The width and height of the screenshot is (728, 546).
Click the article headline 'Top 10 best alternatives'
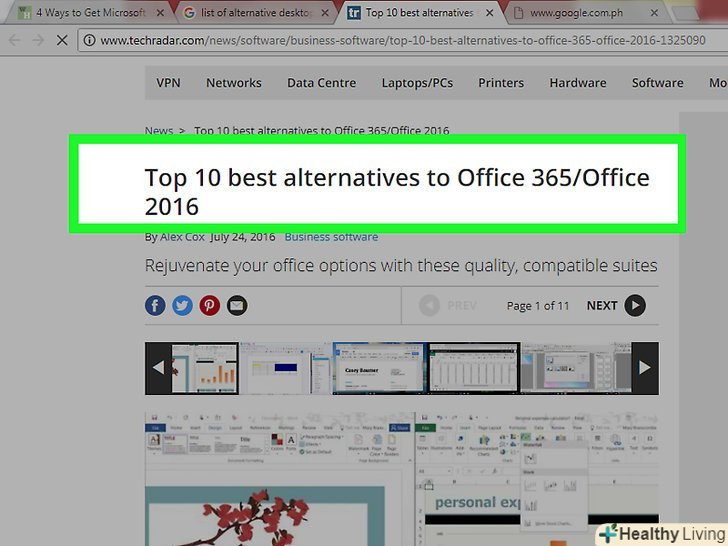397,191
